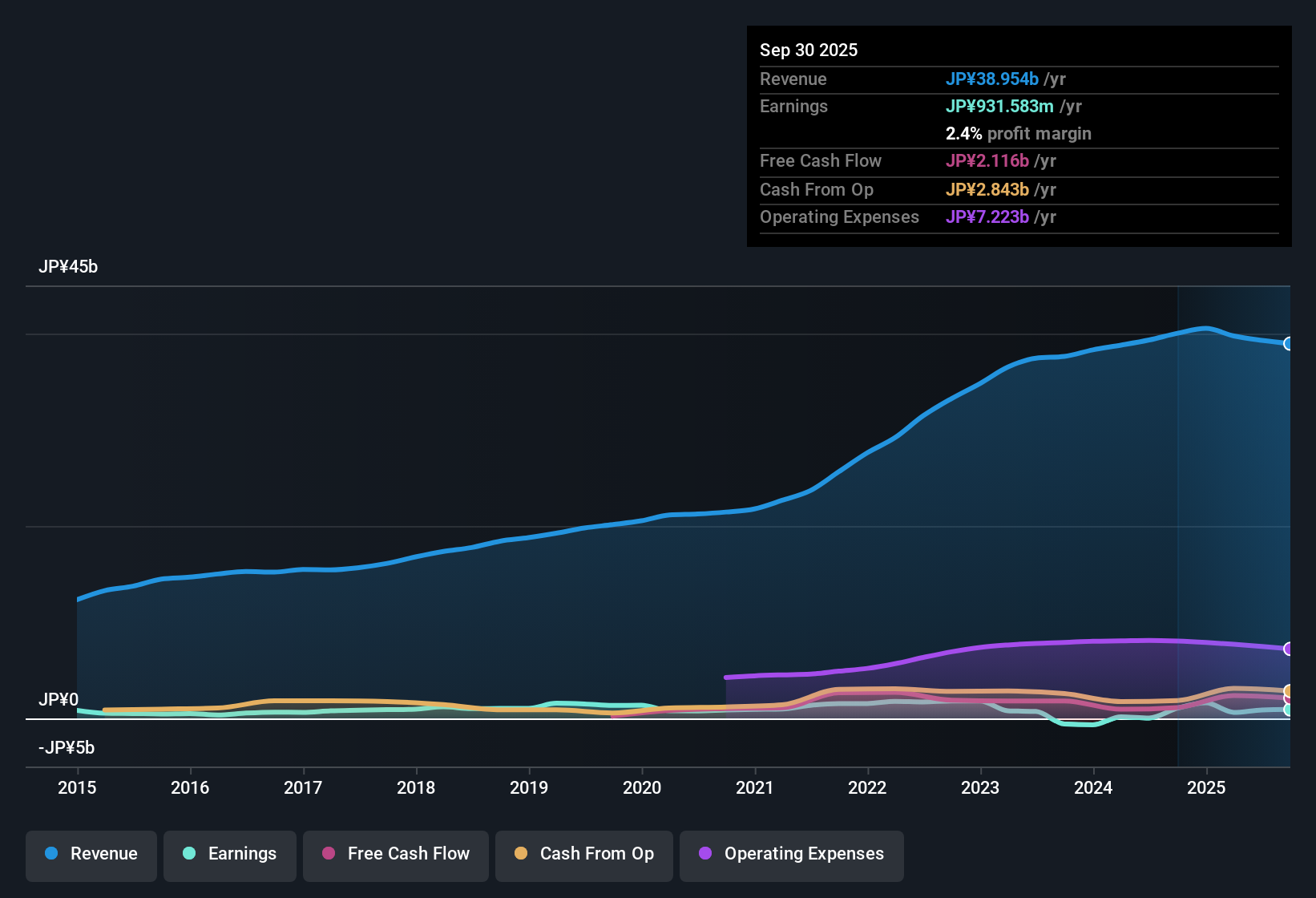Select the 2.4% profit margin row
Image resolution: width=1316 pixels, height=898 pixels.
(x=1019, y=134)
